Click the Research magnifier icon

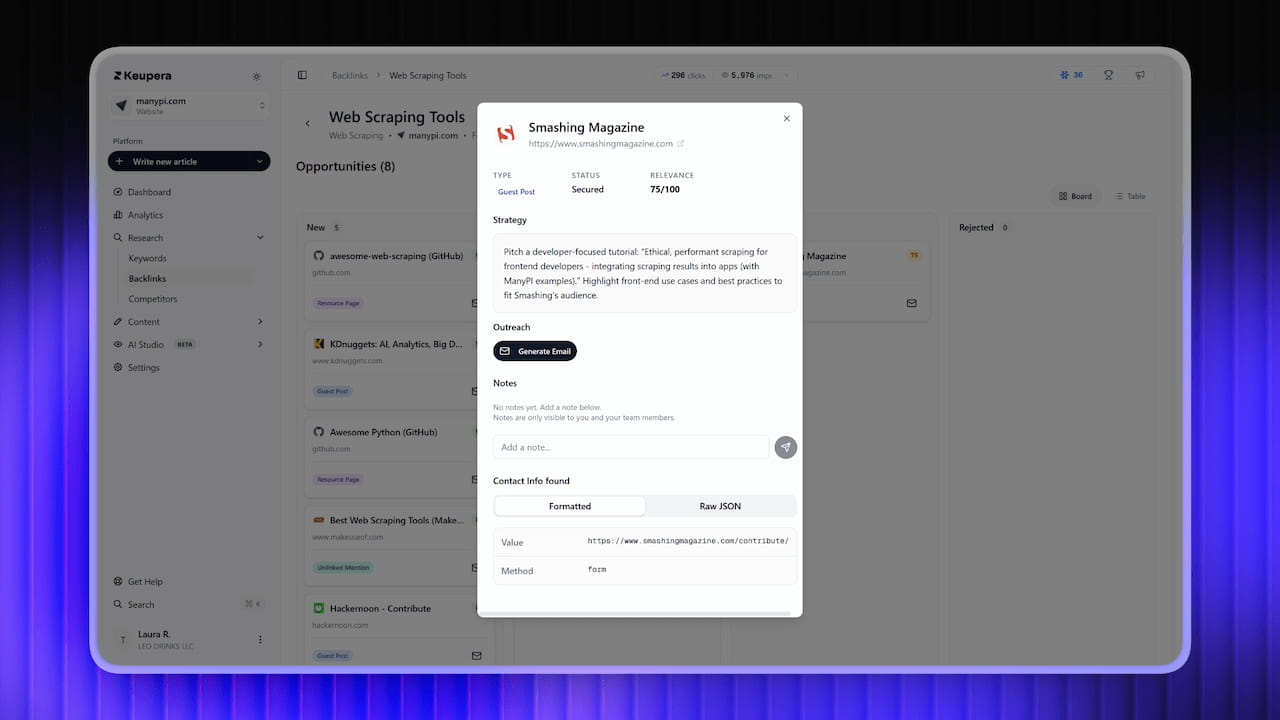[x=118, y=238]
